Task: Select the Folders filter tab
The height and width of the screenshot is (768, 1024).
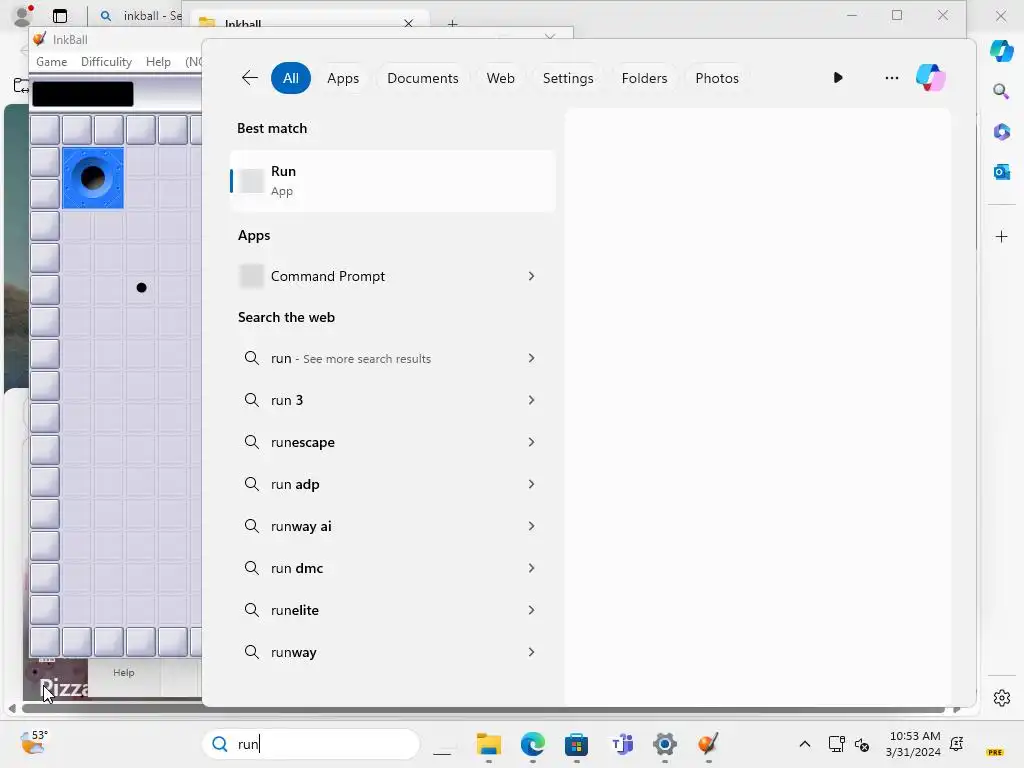Action: click(644, 78)
